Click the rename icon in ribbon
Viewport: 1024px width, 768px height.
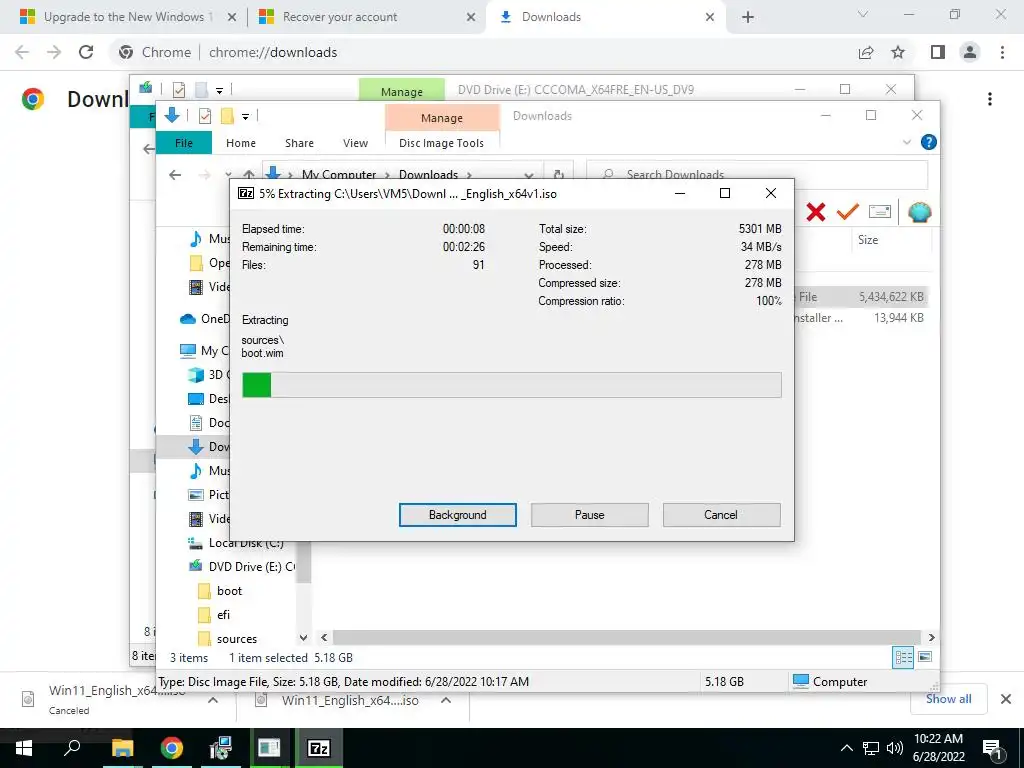click(x=880, y=212)
